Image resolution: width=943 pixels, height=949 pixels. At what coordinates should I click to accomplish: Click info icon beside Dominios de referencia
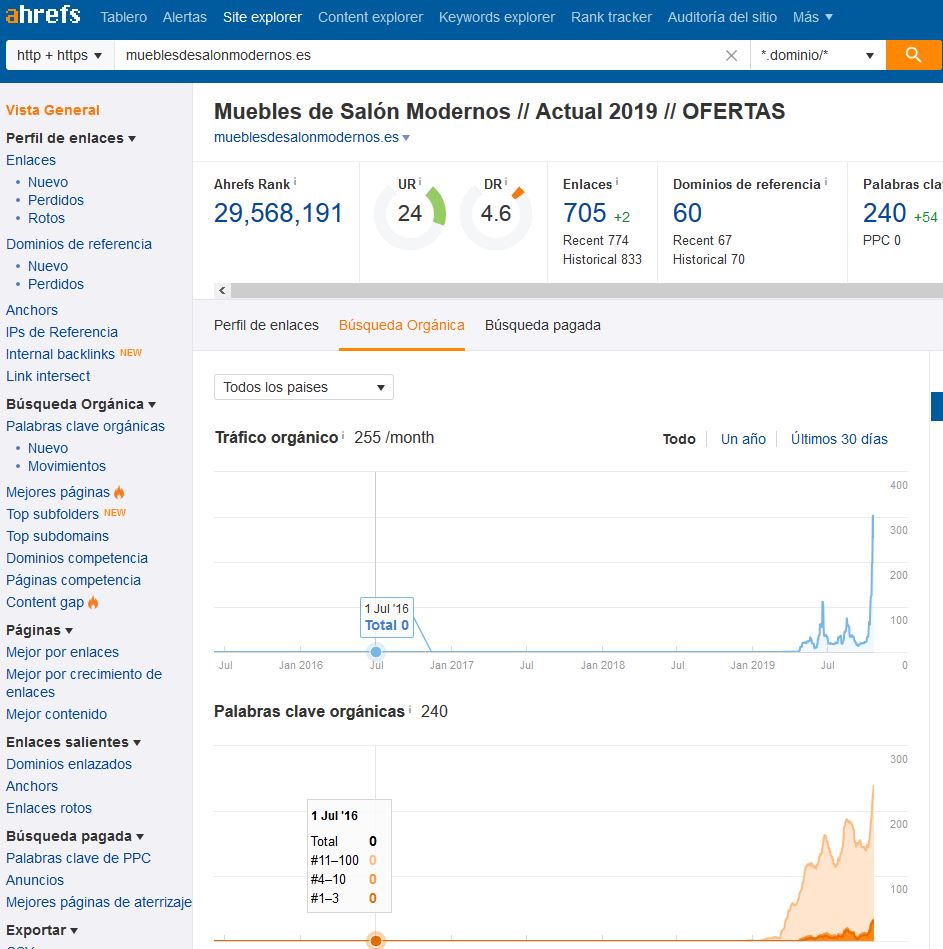(826, 181)
